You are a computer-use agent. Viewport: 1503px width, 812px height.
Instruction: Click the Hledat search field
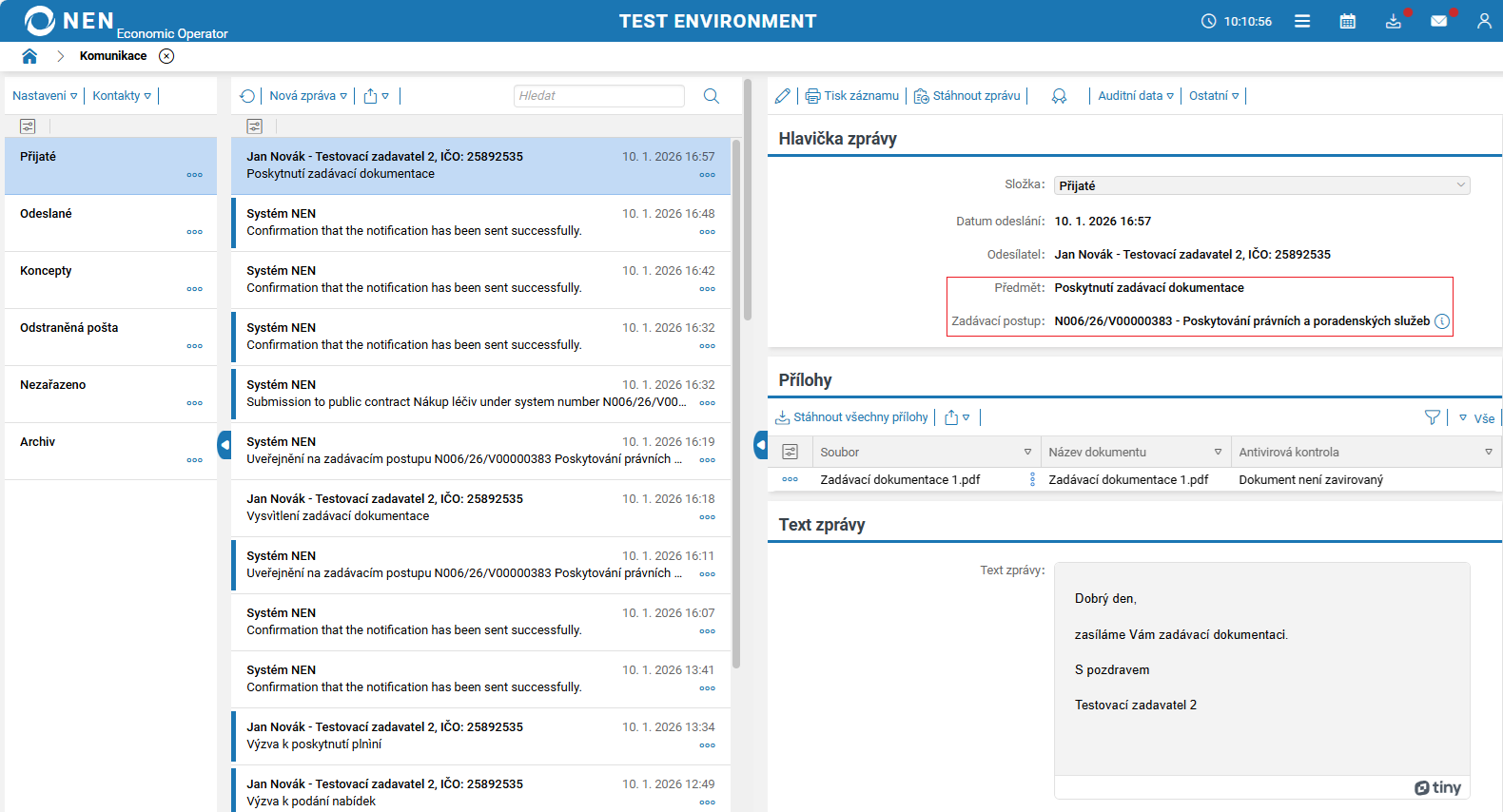(x=598, y=96)
